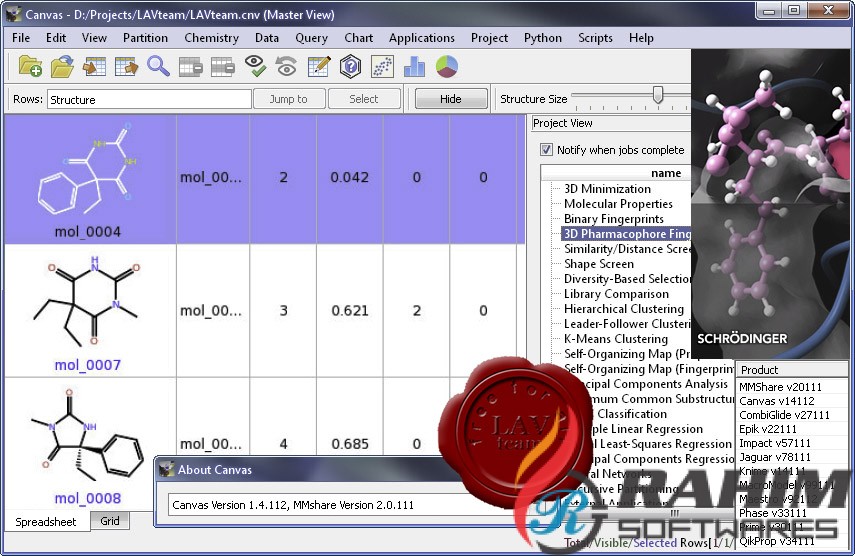This screenshot has width=855, height=556.
Task: Adjust the Structure Size slider handle
Action: pyautogui.click(x=658, y=95)
